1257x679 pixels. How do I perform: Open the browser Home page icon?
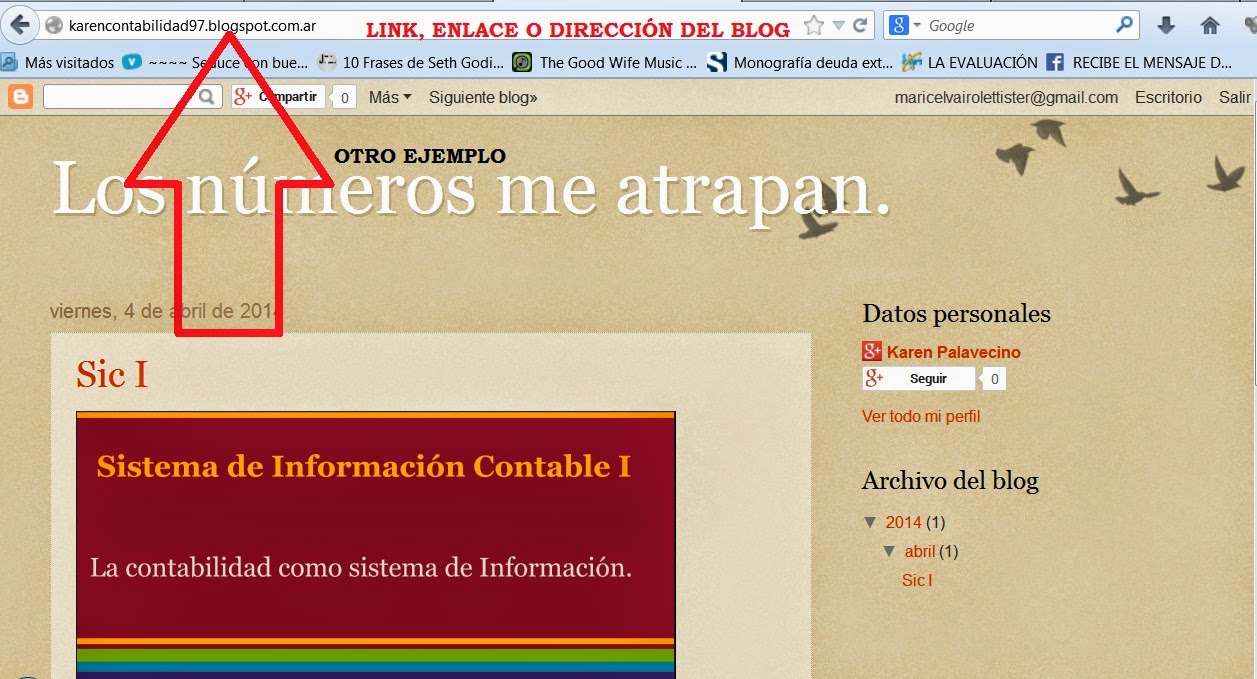[x=1209, y=25]
